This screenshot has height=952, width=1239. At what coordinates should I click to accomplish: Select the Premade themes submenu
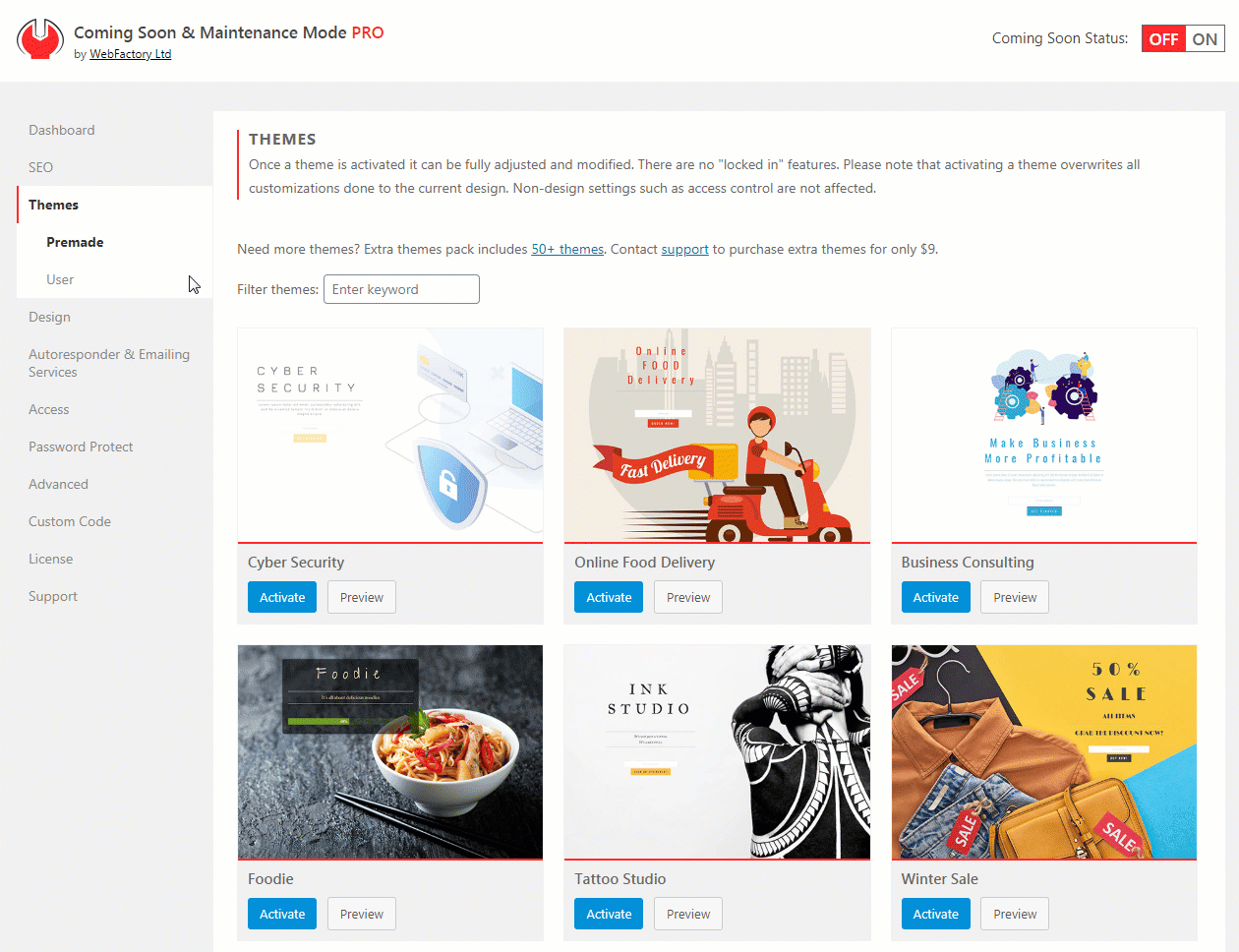click(75, 242)
